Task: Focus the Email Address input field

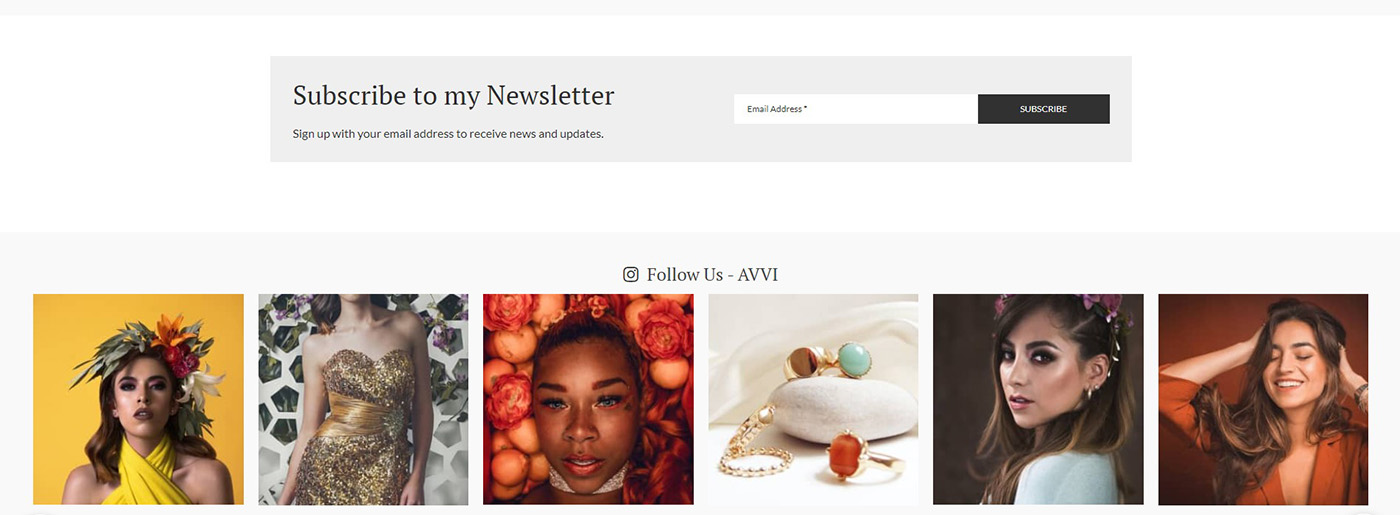Action: [856, 109]
